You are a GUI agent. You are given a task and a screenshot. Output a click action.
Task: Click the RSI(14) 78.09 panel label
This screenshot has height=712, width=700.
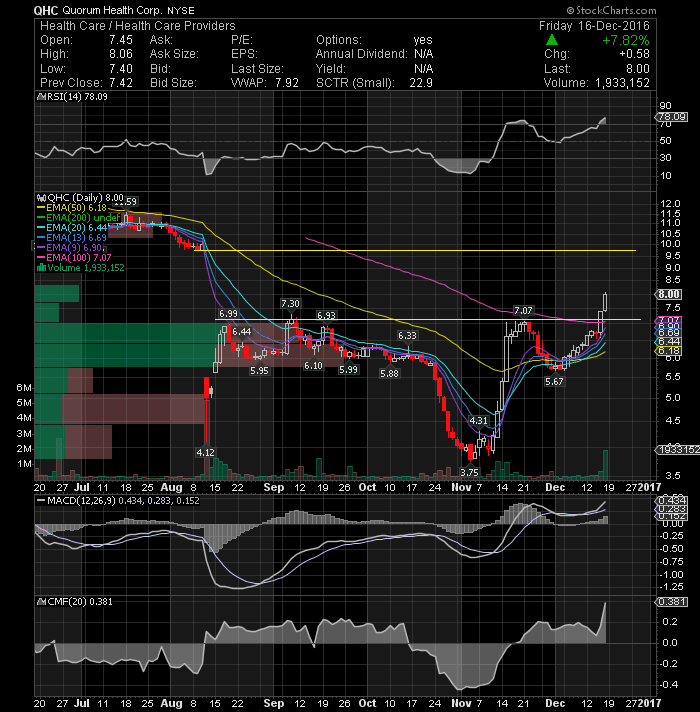click(x=76, y=97)
